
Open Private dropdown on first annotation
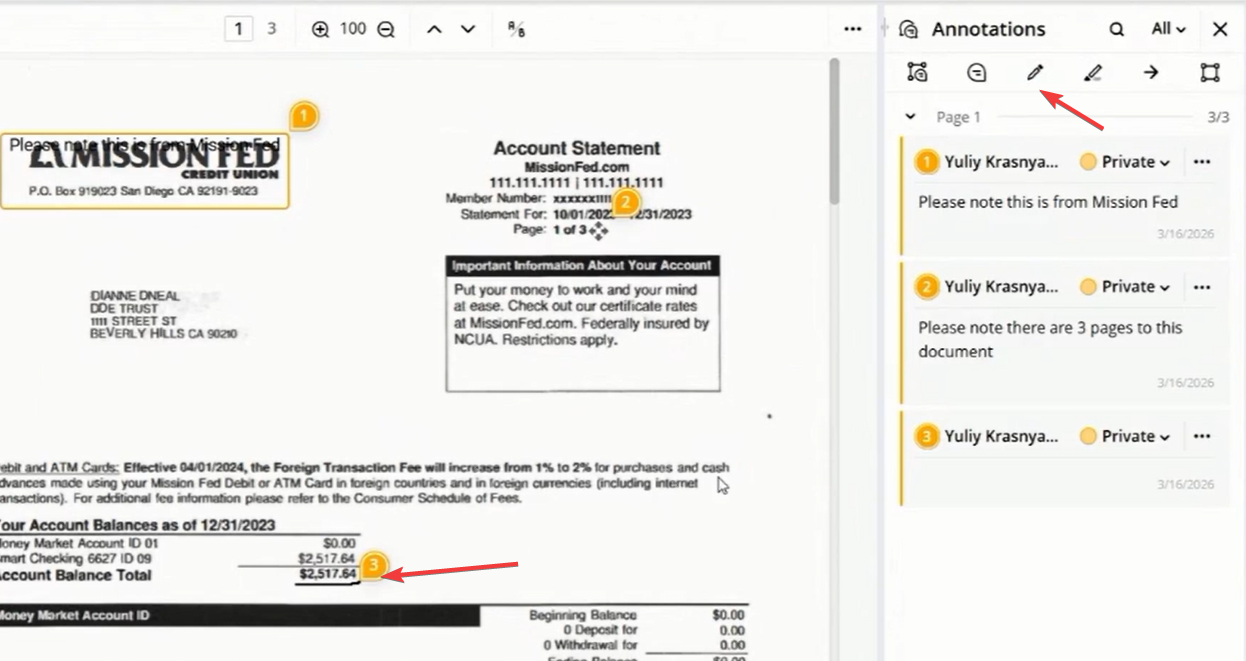[x=1125, y=162]
